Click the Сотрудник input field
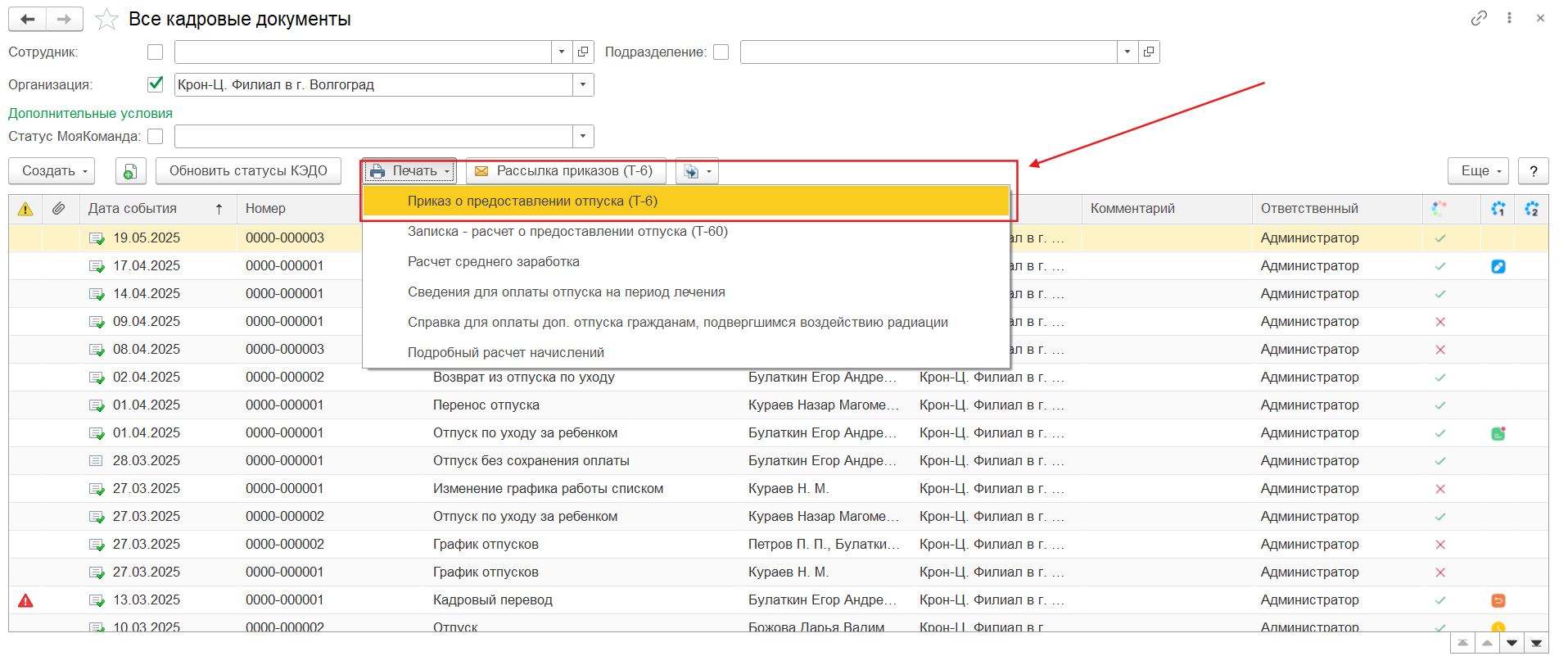The width and height of the screenshot is (1568, 656). point(363,52)
